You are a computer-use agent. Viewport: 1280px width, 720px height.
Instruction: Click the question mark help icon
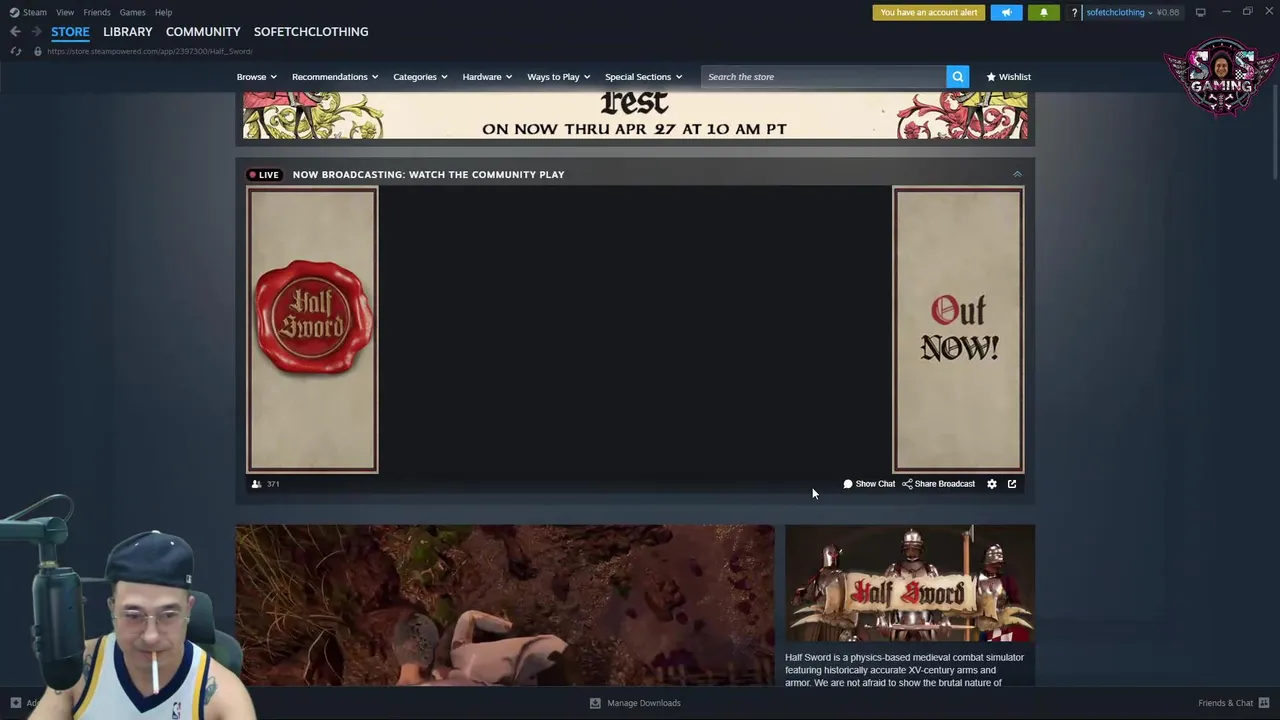click(1074, 13)
